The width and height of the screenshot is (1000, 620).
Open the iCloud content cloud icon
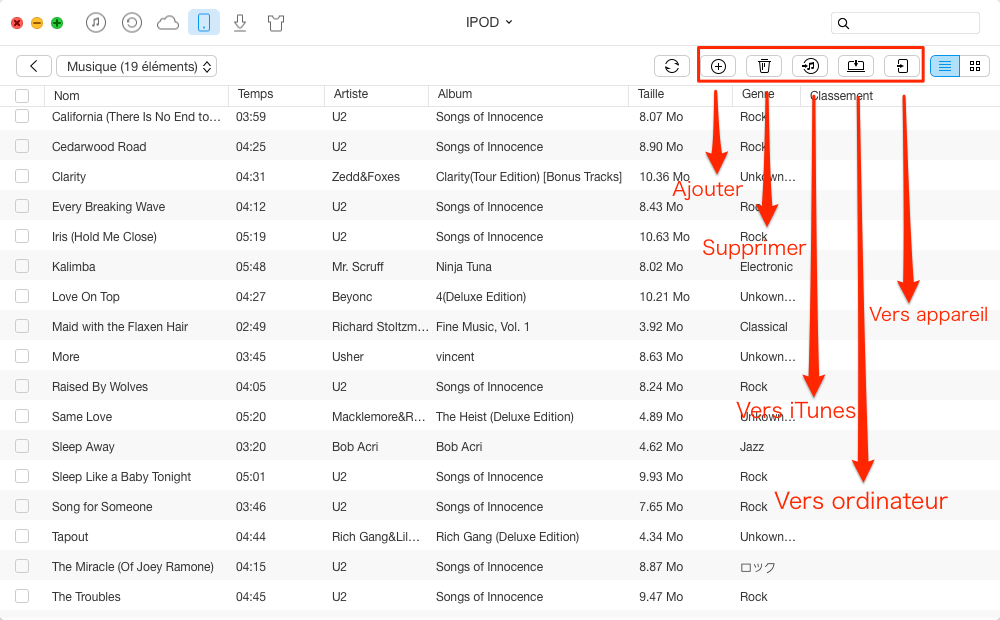(168, 24)
